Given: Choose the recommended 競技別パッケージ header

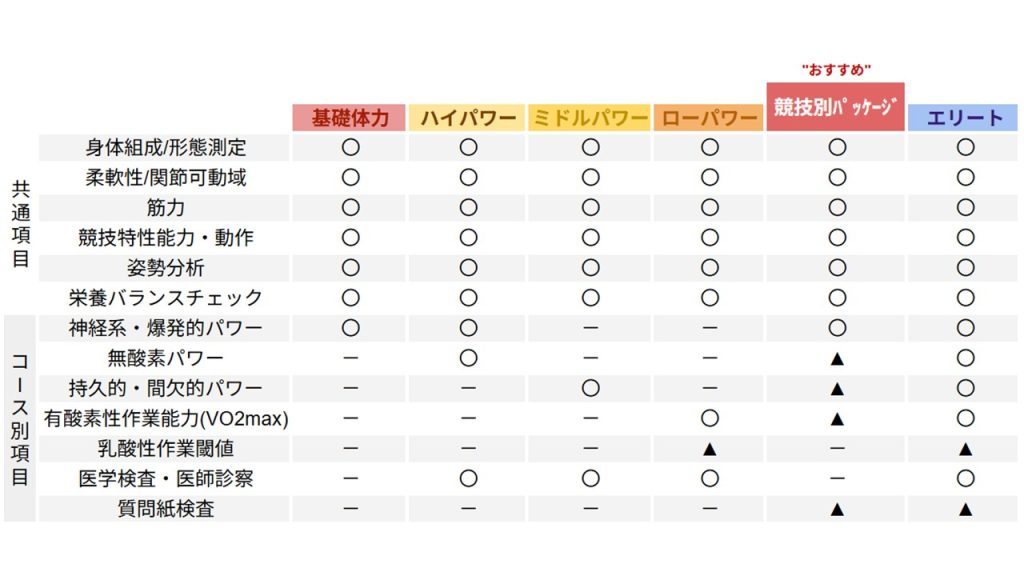Looking at the screenshot, I should click(836, 106).
